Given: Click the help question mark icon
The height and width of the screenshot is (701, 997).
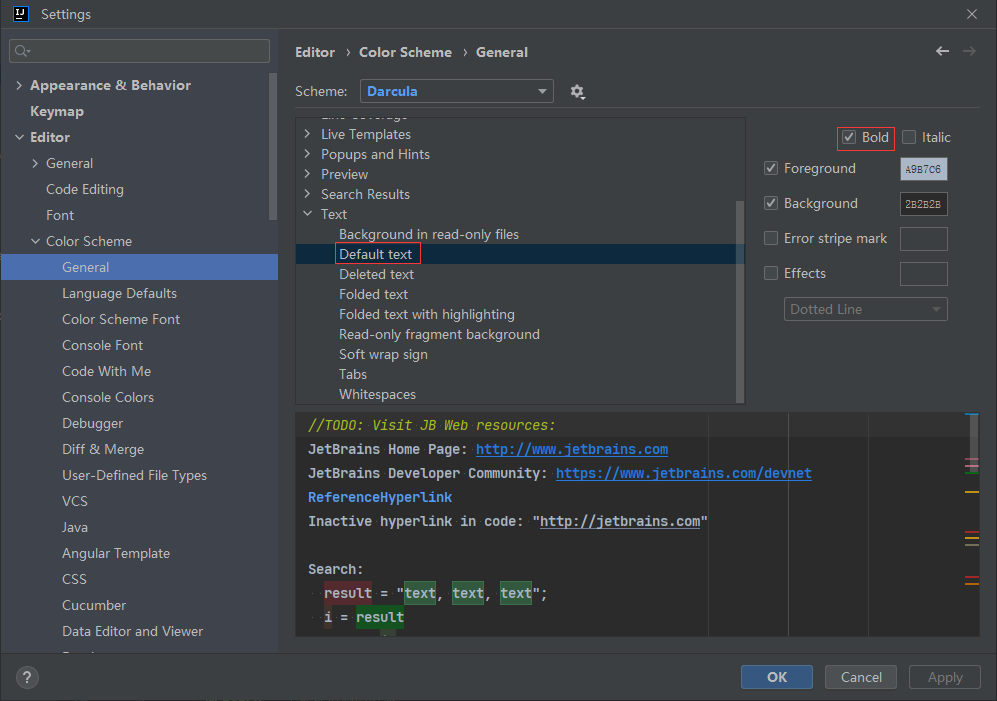Looking at the screenshot, I should [27, 677].
